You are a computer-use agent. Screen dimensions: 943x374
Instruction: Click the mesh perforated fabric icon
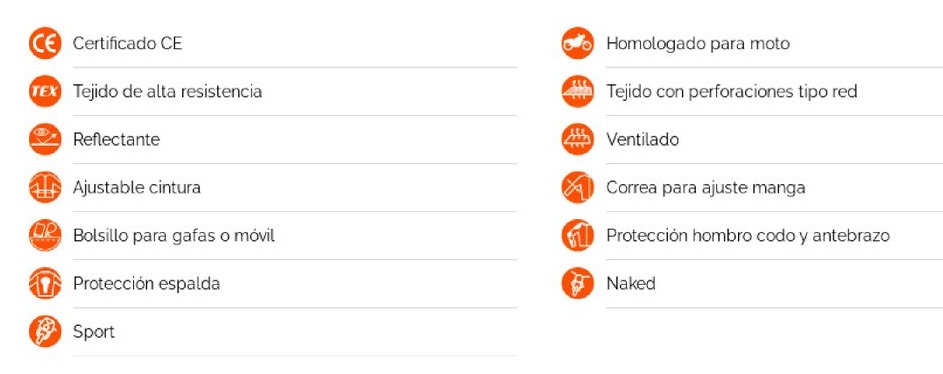(x=578, y=91)
